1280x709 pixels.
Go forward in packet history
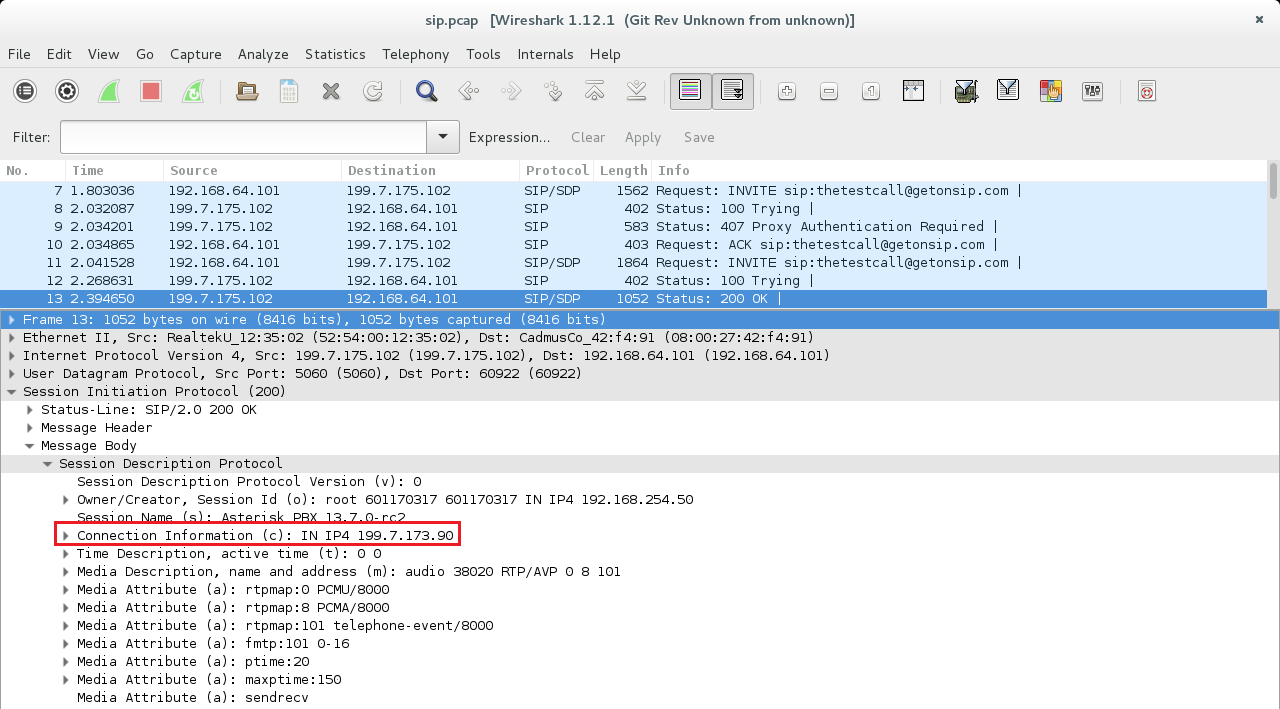(x=511, y=91)
